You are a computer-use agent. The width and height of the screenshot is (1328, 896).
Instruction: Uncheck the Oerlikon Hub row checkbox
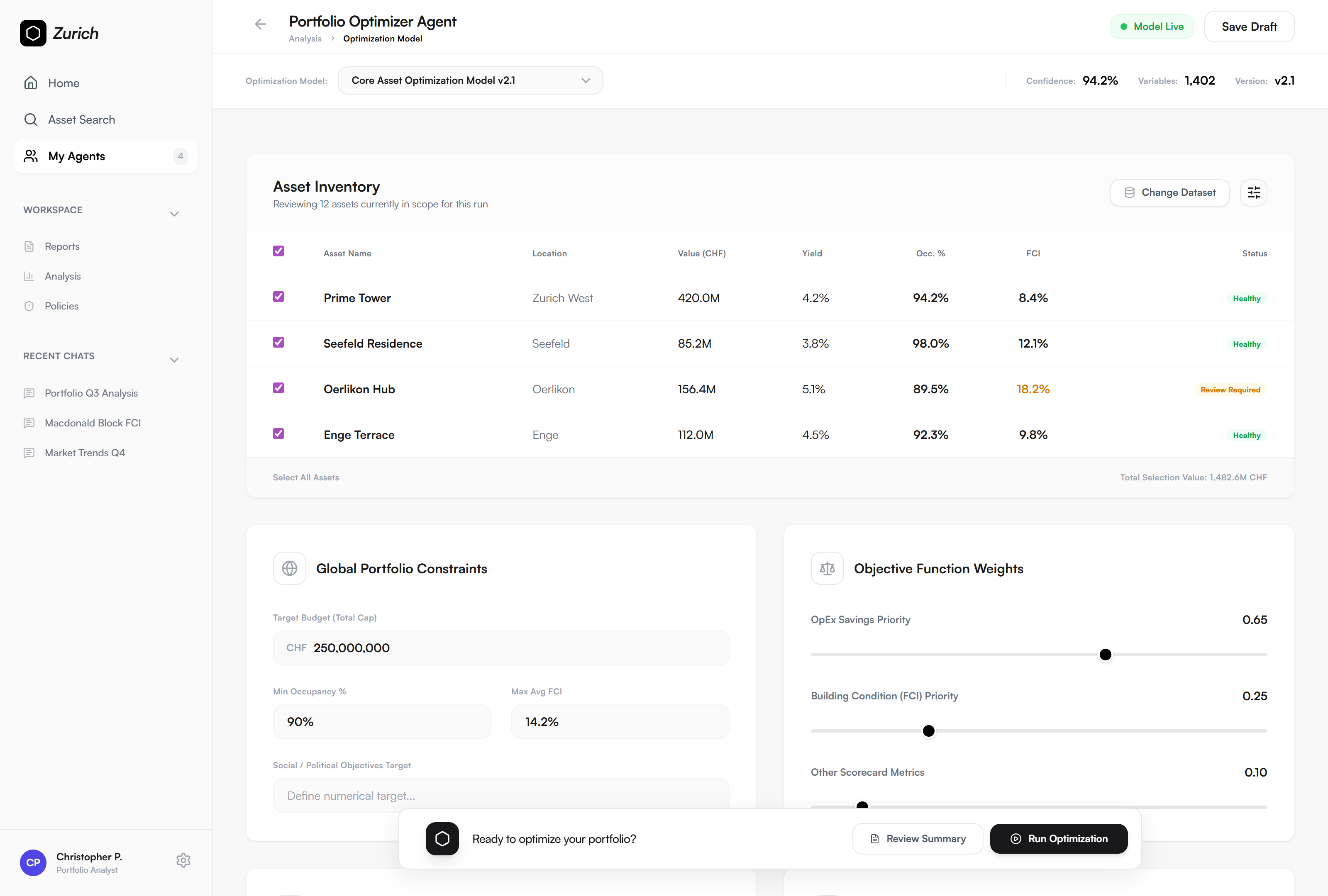click(x=278, y=388)
